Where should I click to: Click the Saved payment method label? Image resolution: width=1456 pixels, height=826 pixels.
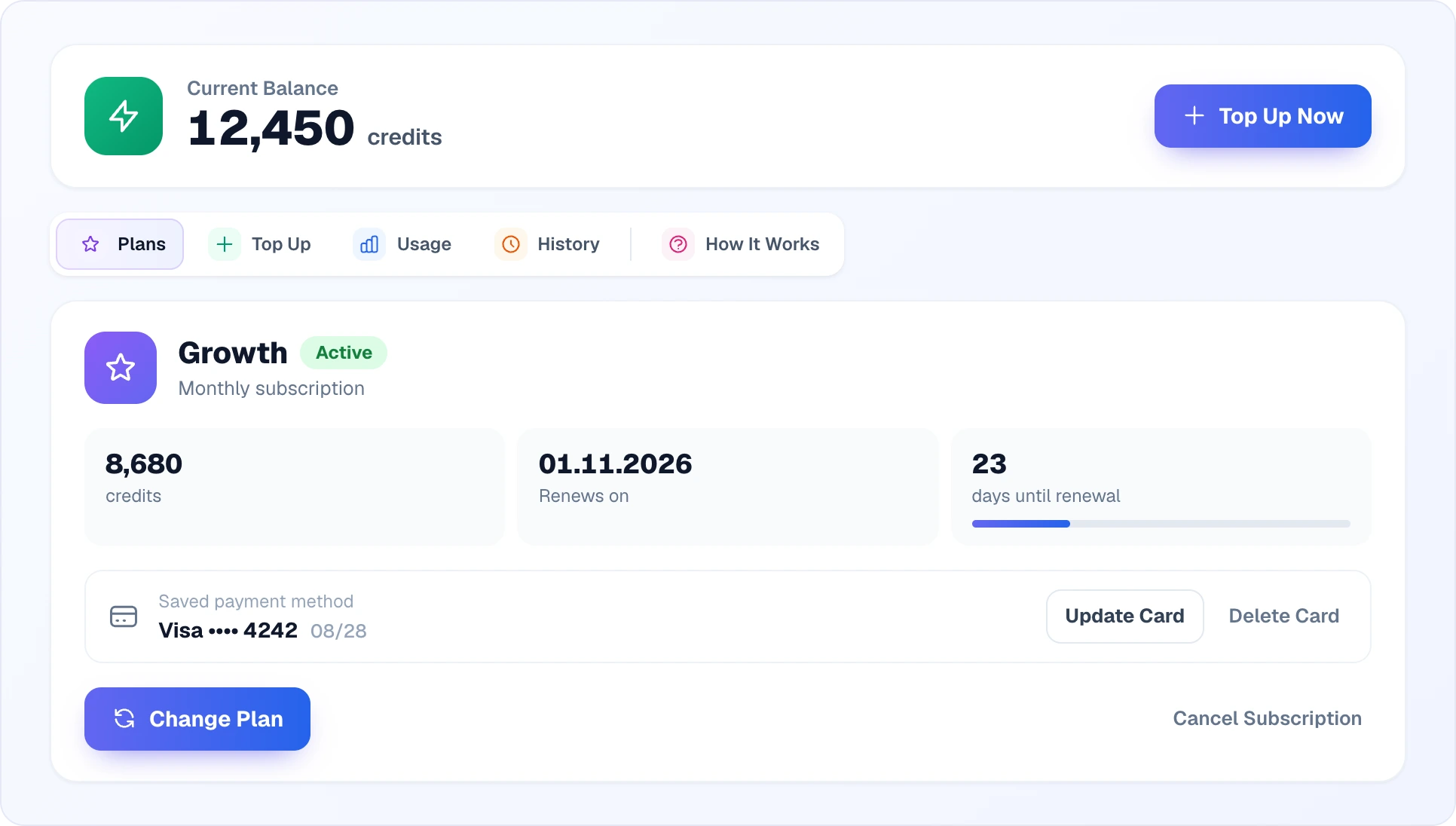click(255, 601)
